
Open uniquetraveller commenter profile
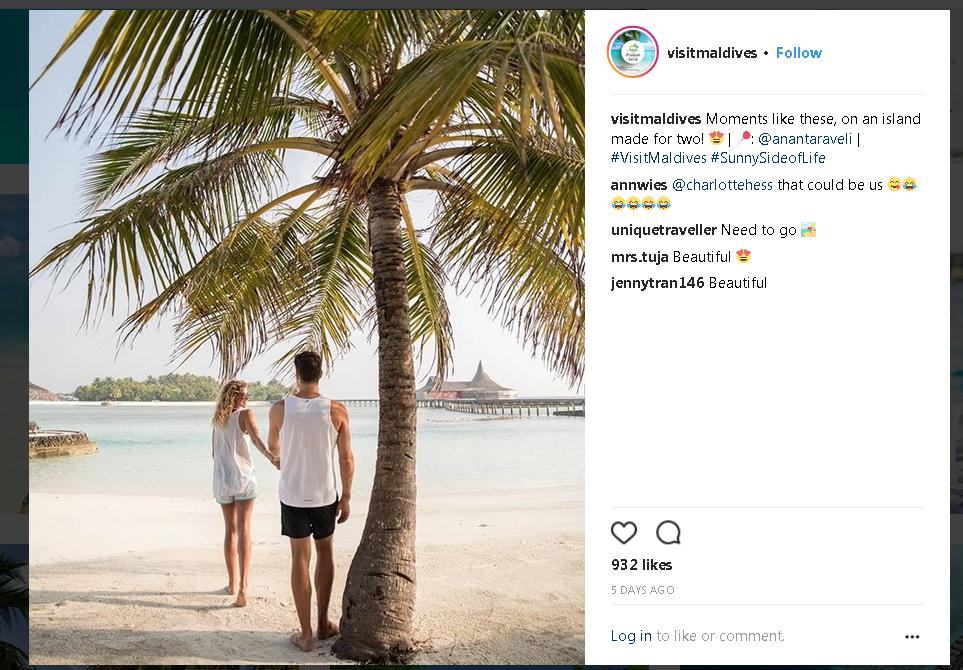point(663,230)
